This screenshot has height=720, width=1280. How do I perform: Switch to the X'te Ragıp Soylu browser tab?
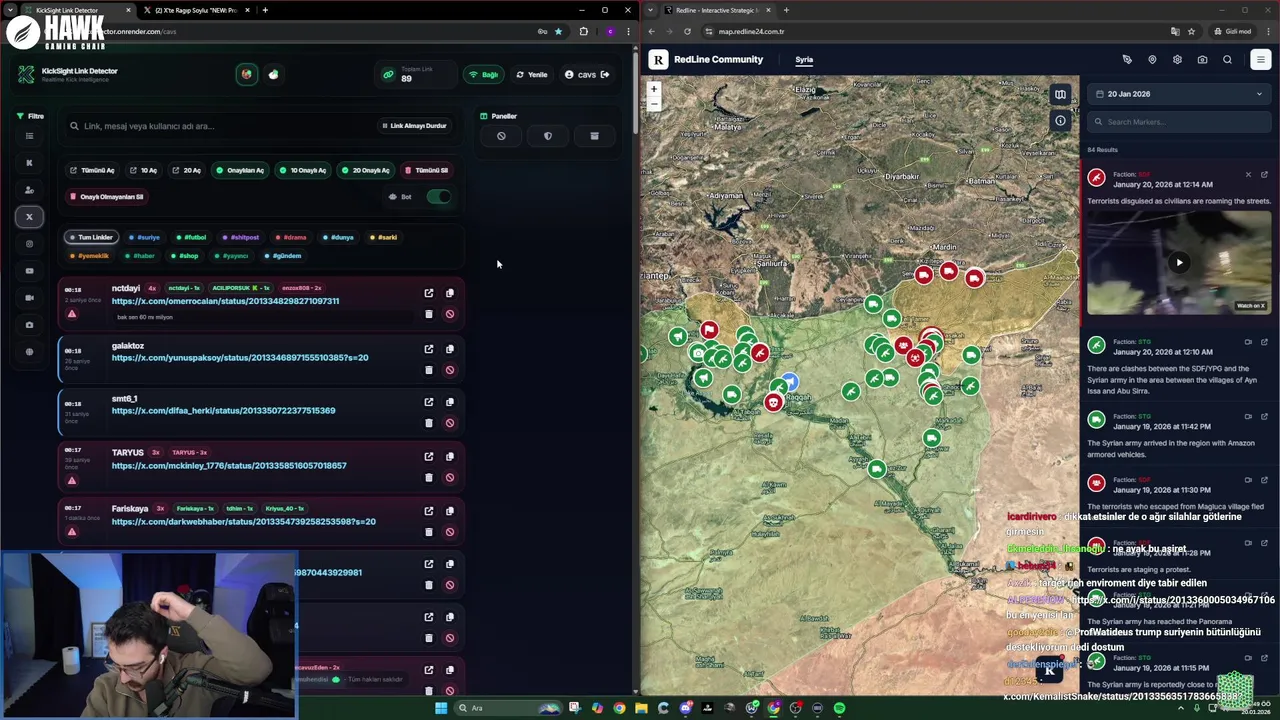pyautogui.click(x=196, y=10)
